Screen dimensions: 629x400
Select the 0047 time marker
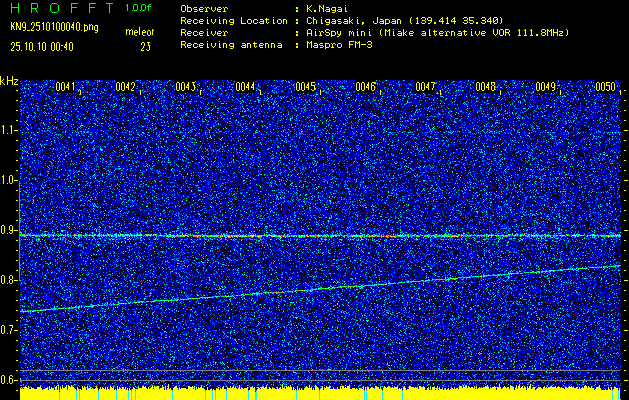tap(426, 87)
